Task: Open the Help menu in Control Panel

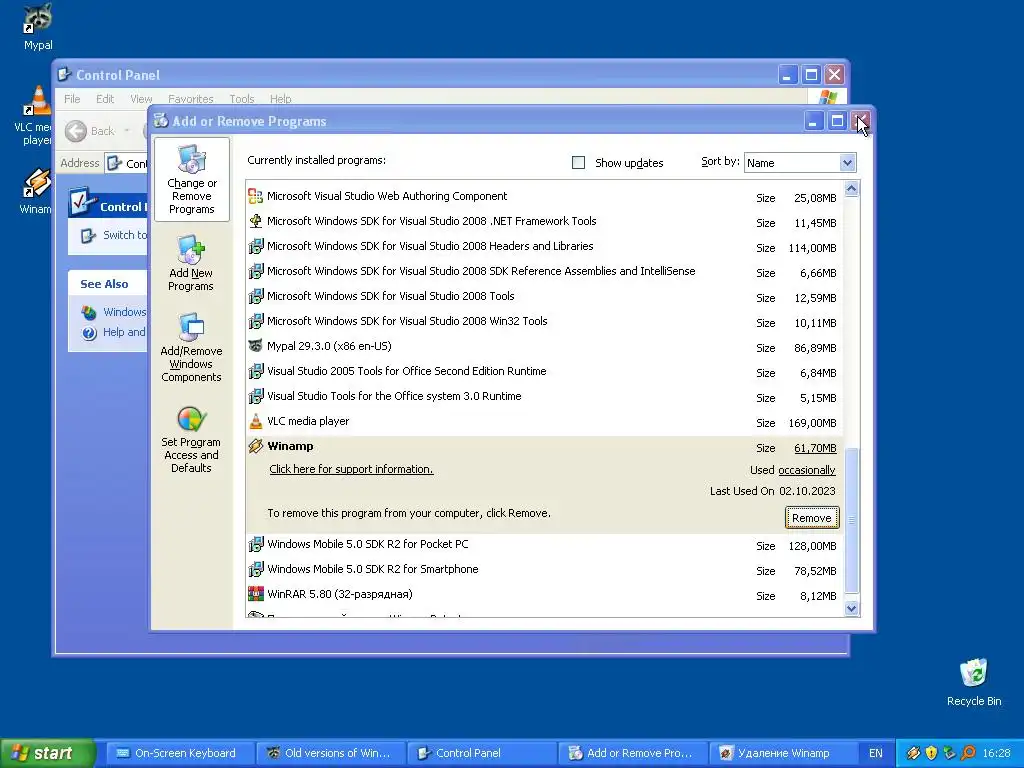Action: (280, 99)
